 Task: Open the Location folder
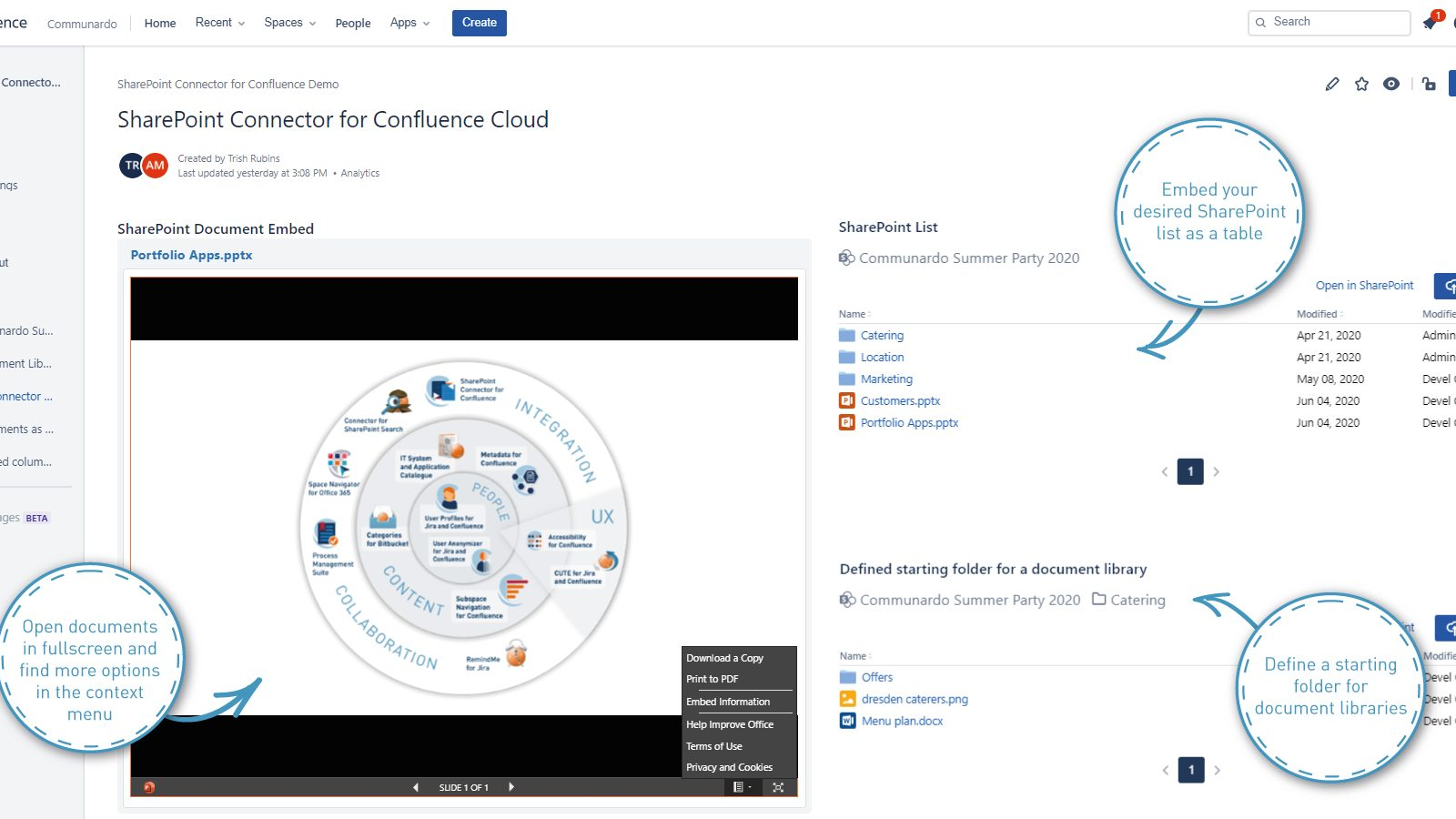tap(882, 357)
